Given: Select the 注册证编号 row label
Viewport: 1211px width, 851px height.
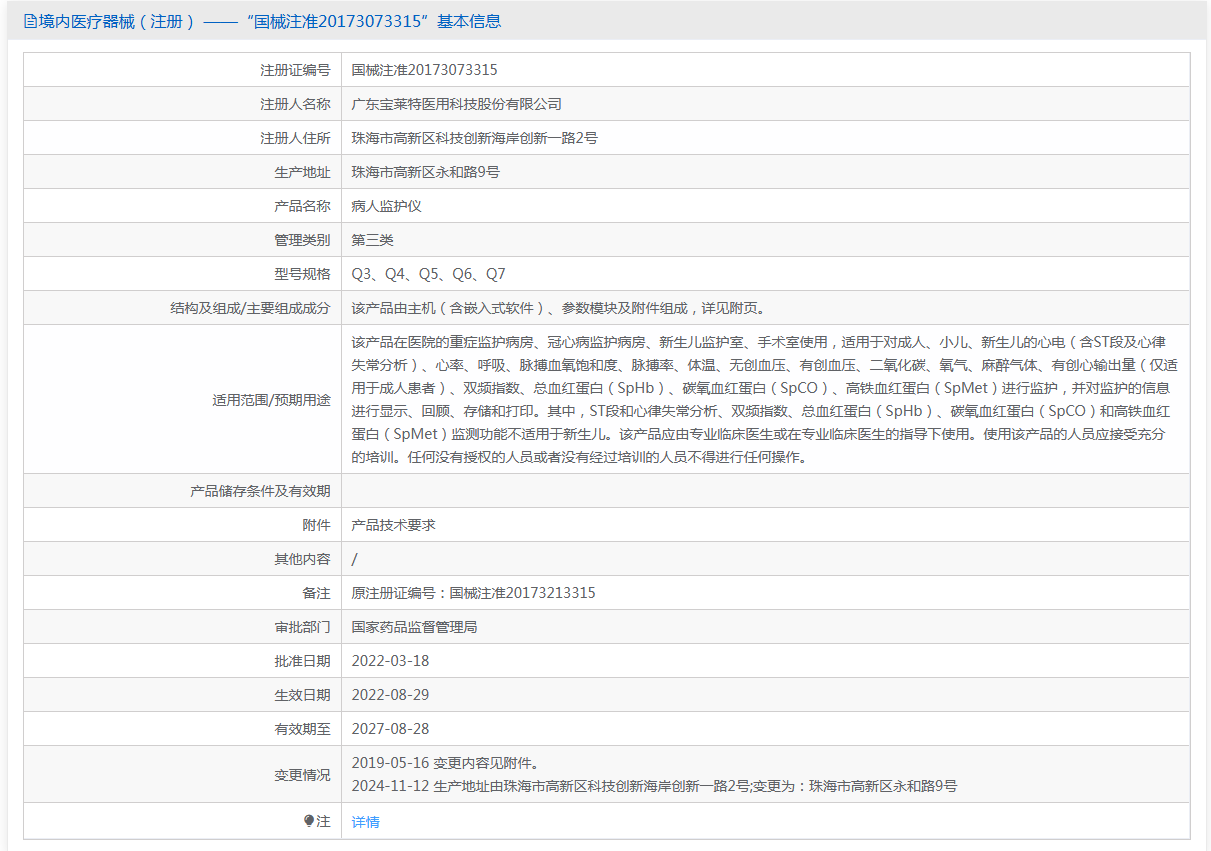Looking at the screenshot, I should (x=295, y=70).
